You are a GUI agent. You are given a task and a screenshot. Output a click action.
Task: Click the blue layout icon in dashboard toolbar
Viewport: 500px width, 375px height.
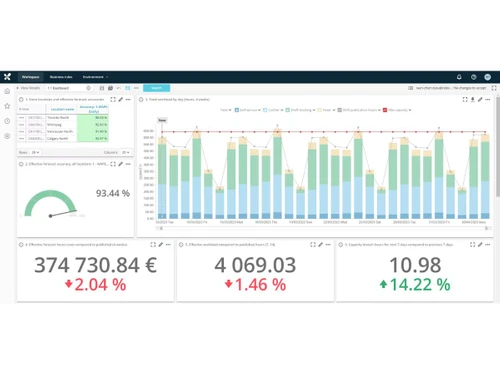[x=128, y=88]
